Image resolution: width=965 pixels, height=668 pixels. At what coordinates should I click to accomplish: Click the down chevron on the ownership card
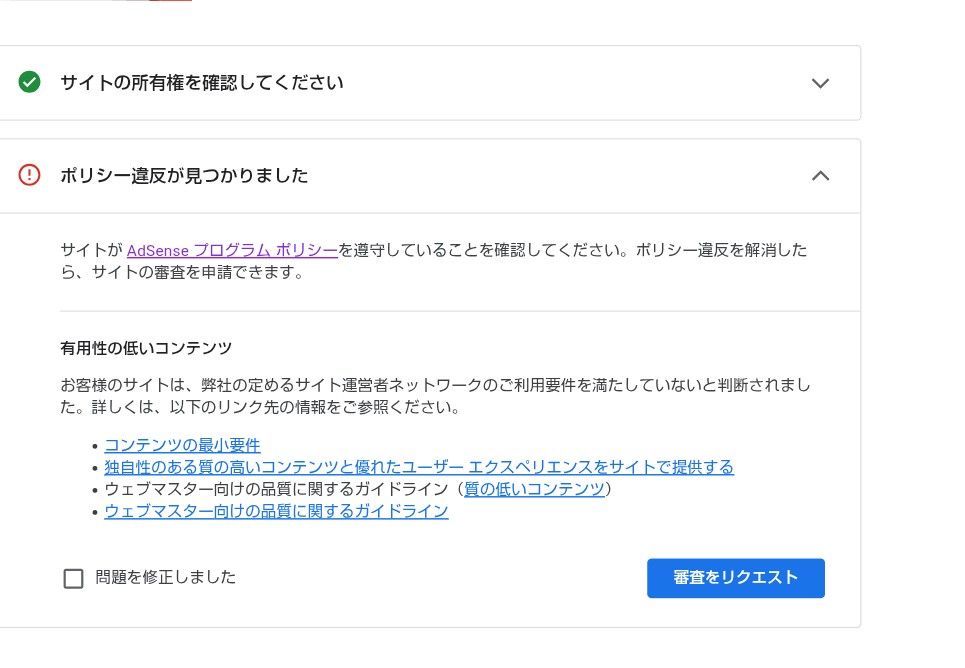[820, 83]
